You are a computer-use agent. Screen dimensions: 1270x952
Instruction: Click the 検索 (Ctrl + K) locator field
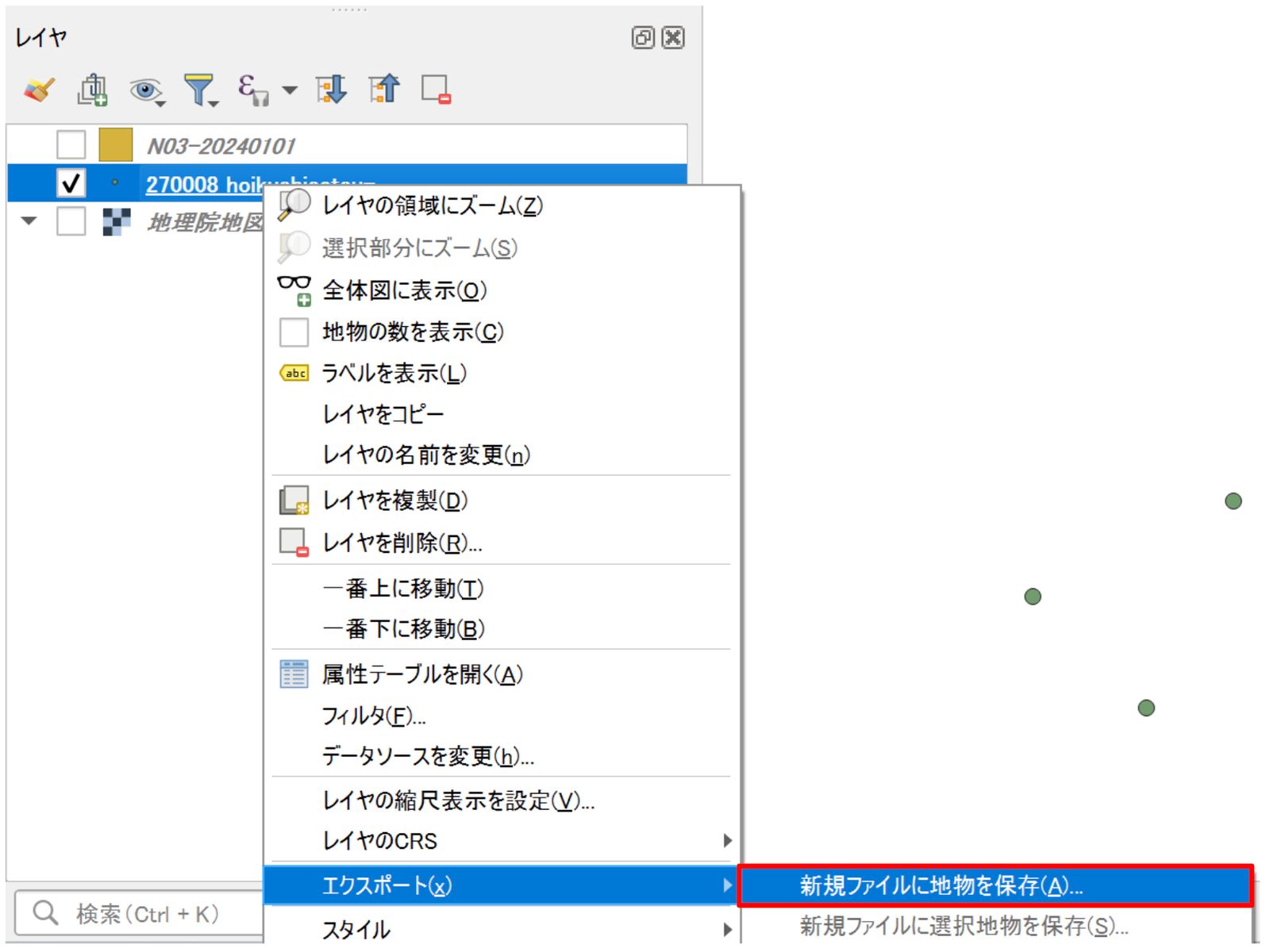tap(140, 914)
